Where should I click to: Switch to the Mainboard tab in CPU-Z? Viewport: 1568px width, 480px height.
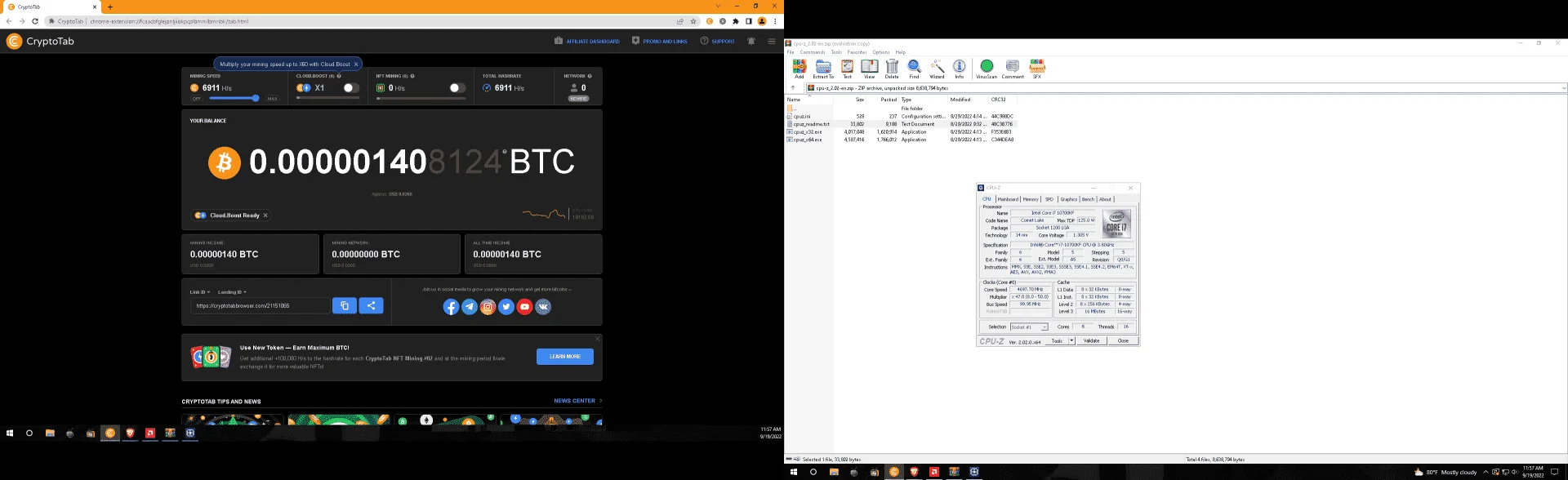(x=1008, y=199)
